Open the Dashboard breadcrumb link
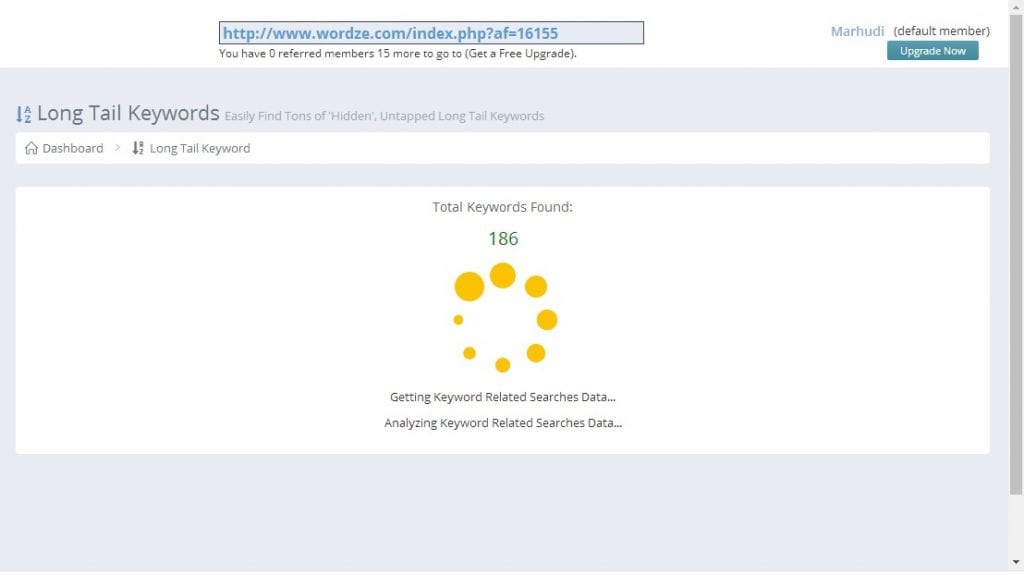Image resolution: width=1024 pixels, height=575 pixels. [x=72, y=148]
